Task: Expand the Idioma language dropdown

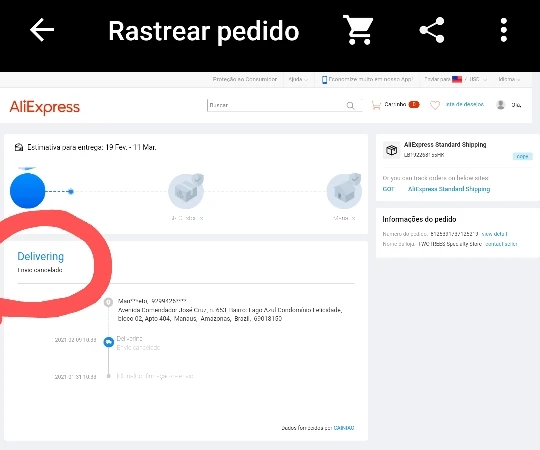Action: coord(509,80)
